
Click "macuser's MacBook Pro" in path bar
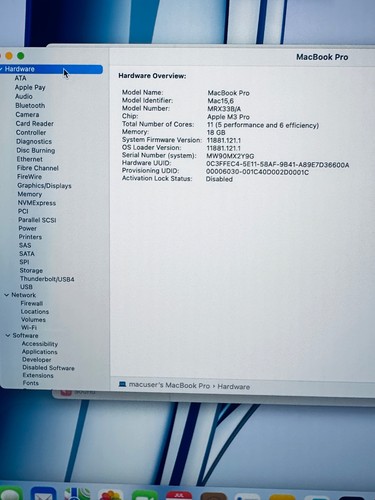click(169, 385)
